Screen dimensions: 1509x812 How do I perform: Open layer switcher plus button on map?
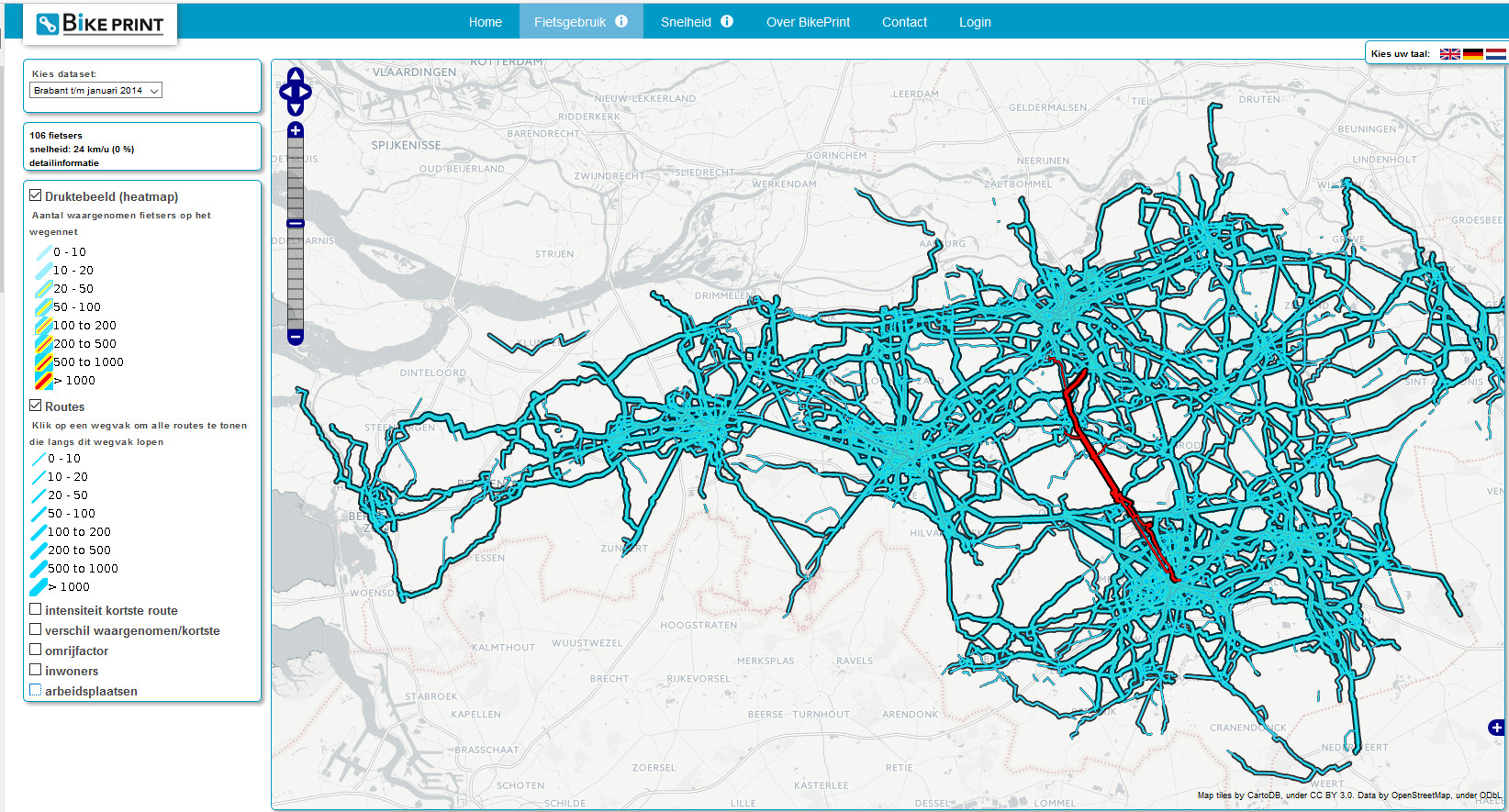1496,728
